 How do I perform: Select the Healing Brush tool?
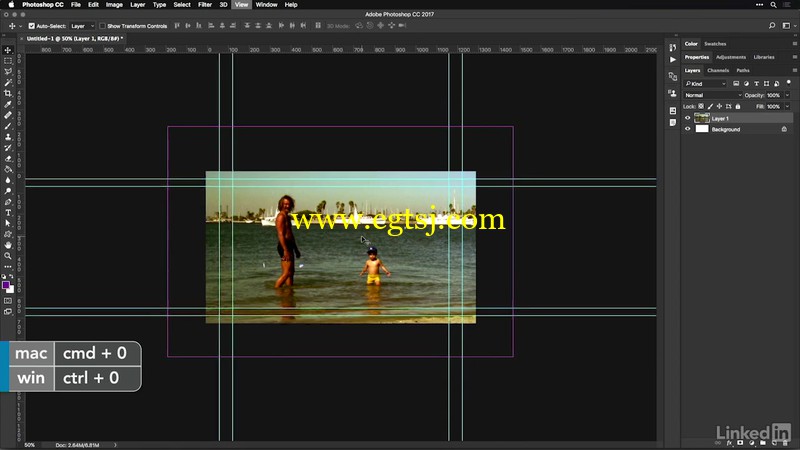(x=8, y=115)
